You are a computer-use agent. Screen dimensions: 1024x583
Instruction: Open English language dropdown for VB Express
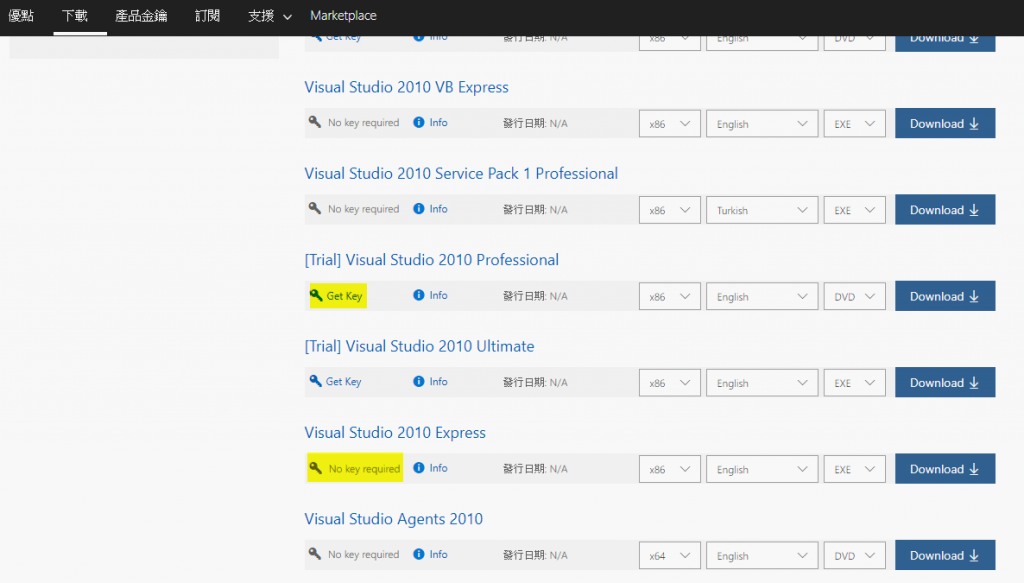point(761,123)
